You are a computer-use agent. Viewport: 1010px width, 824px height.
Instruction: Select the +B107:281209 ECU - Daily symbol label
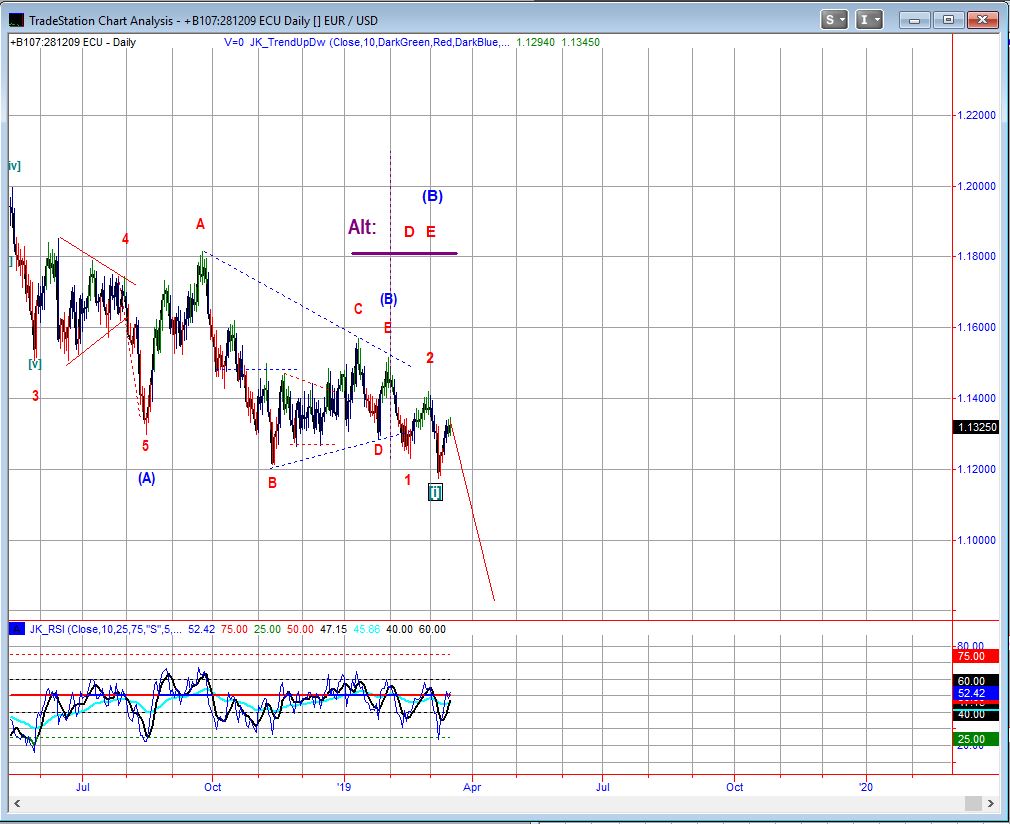point(73,43)
